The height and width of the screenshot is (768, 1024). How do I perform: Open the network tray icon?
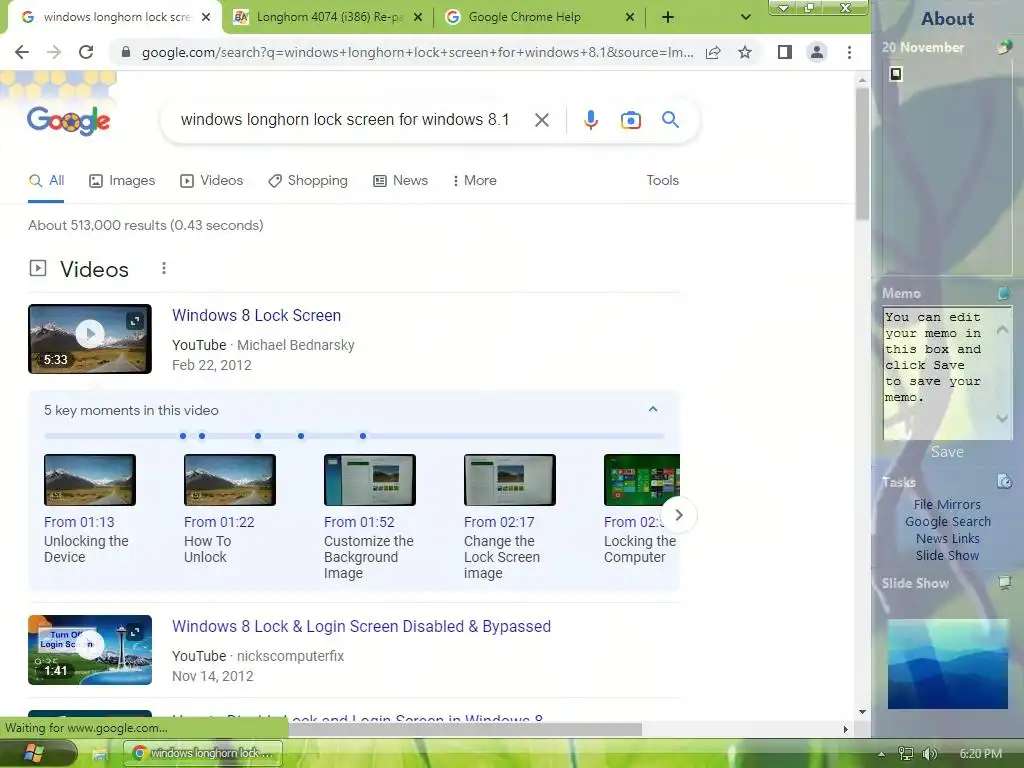[906, 754]
